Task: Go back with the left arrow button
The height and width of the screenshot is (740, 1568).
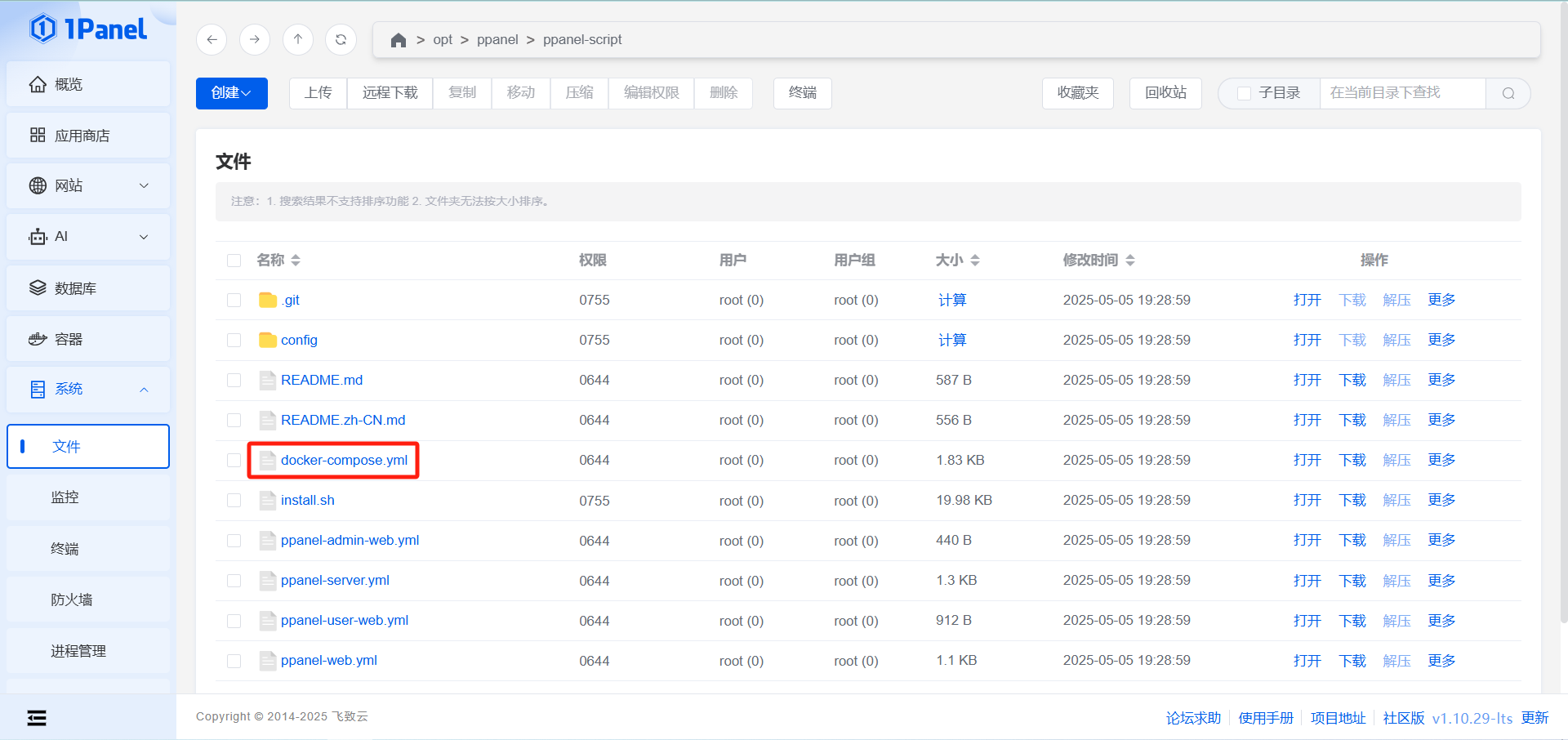Action: coord(212,39)
